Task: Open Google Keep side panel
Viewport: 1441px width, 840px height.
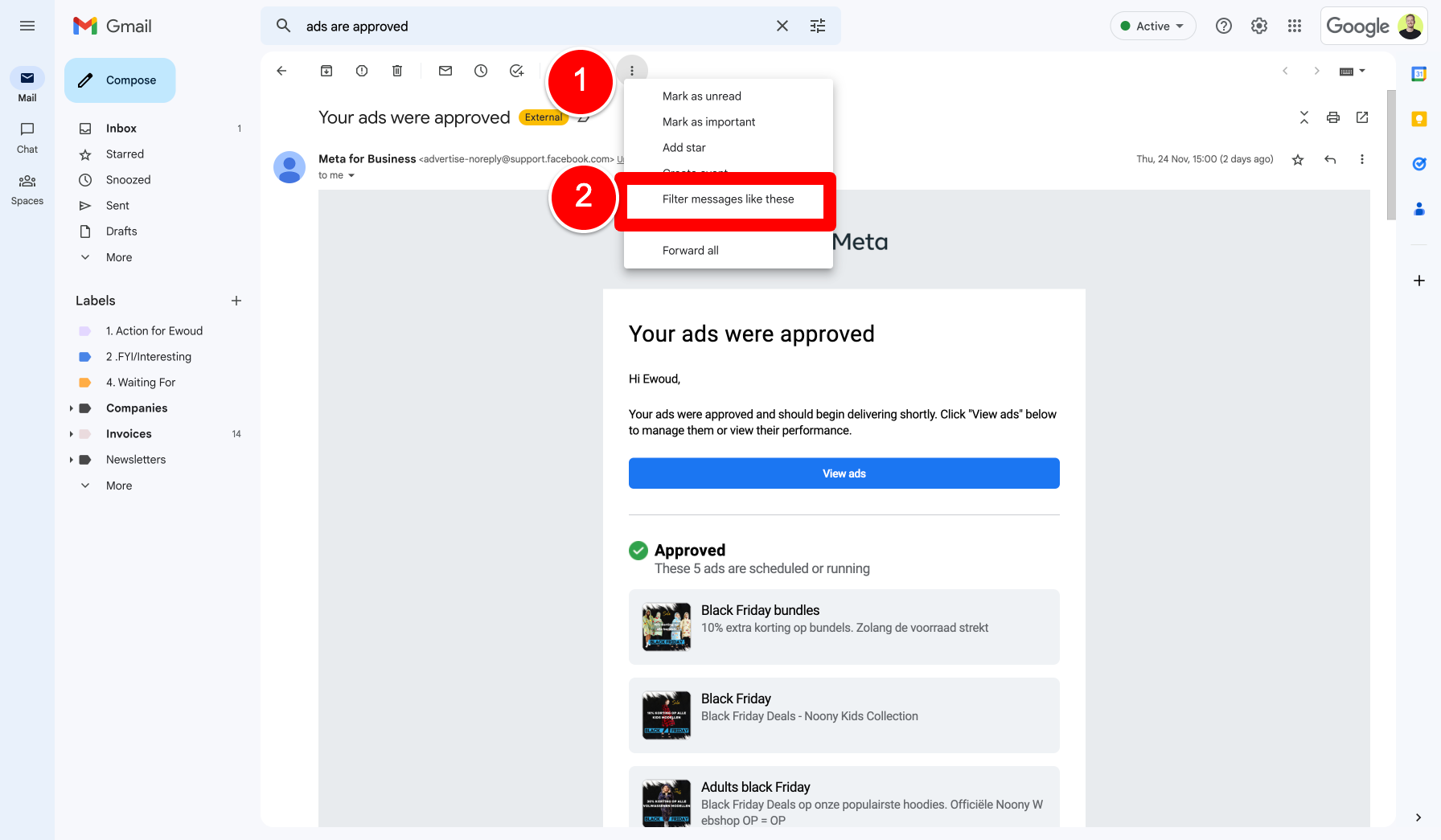Action: click(x=1419, y=119)
